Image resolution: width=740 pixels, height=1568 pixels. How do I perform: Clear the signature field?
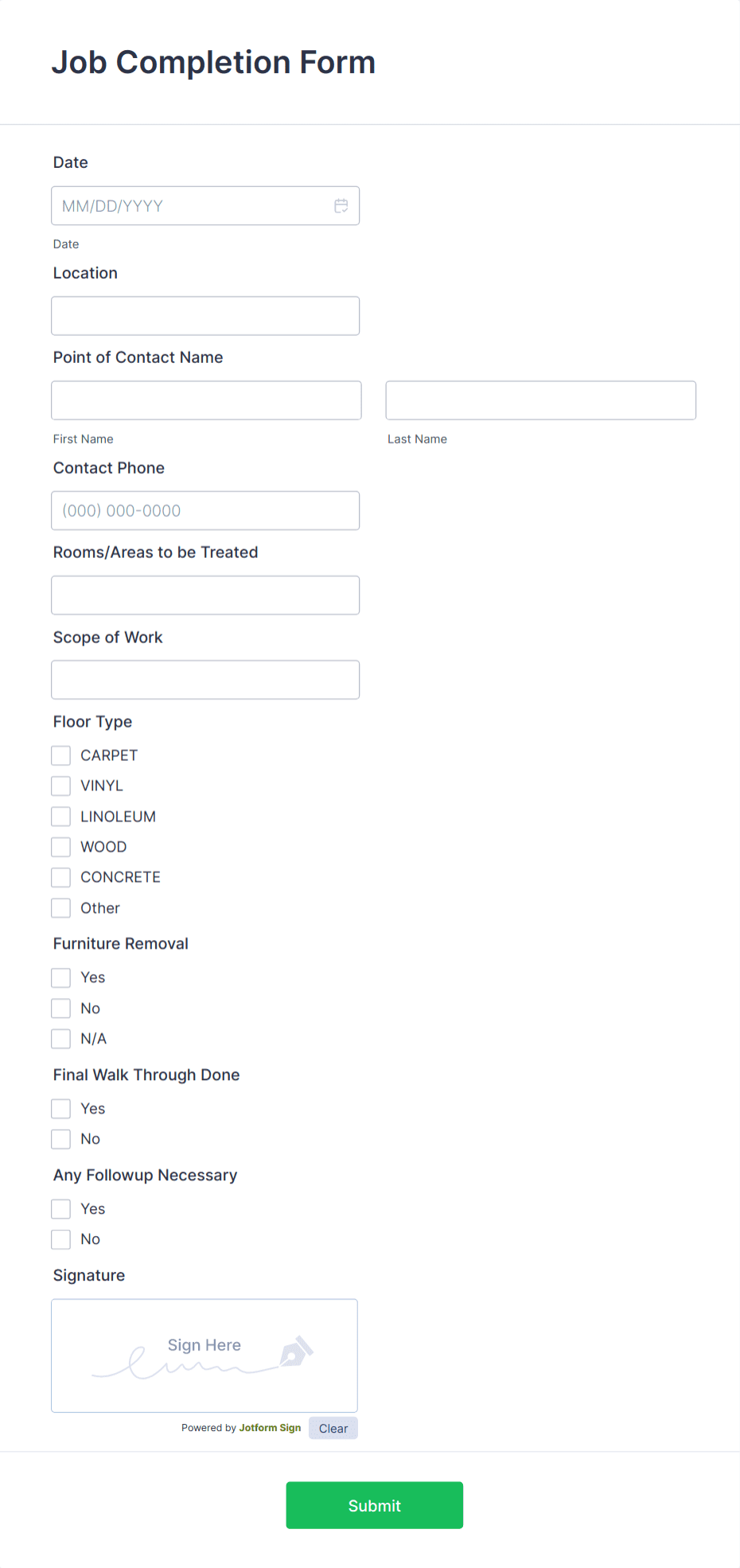point(333,1427)
